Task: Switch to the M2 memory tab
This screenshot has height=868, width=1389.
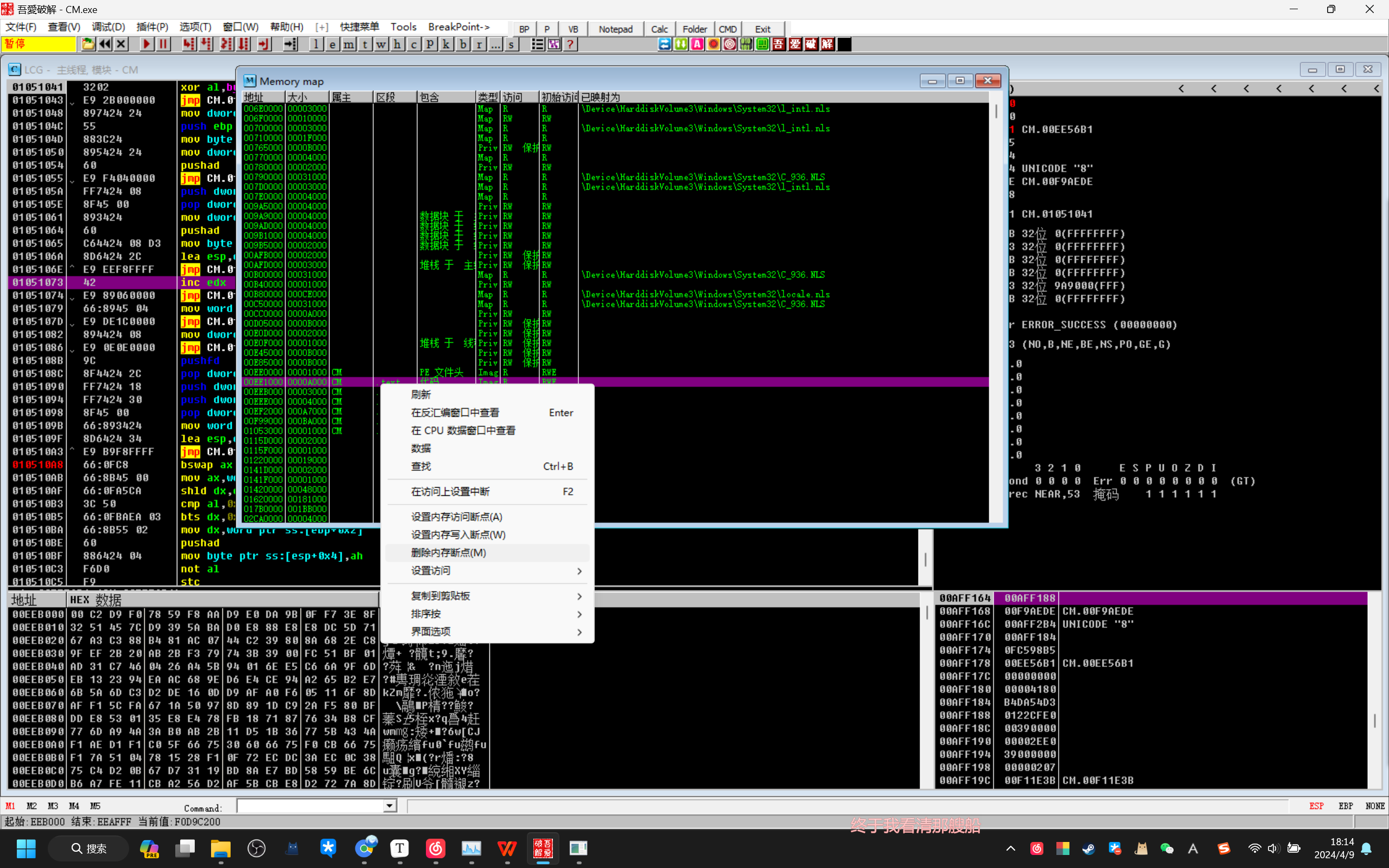Action: pos(31,806)
